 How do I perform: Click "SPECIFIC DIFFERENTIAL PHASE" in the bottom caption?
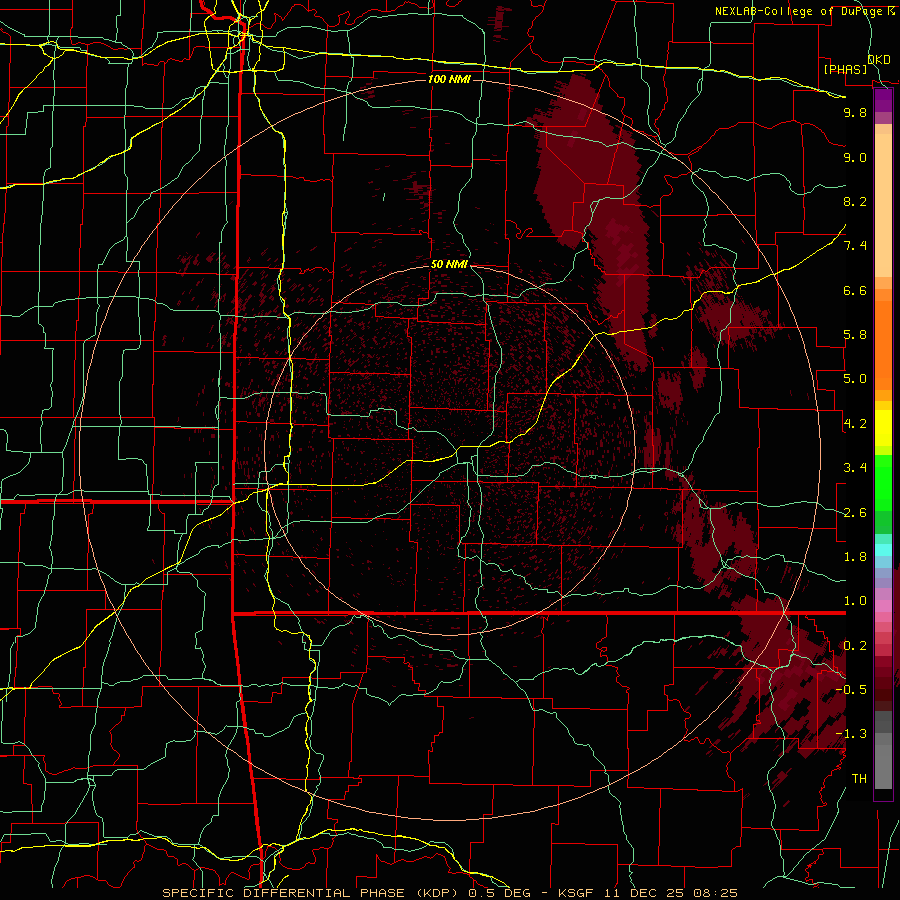[x=282, y=893]
